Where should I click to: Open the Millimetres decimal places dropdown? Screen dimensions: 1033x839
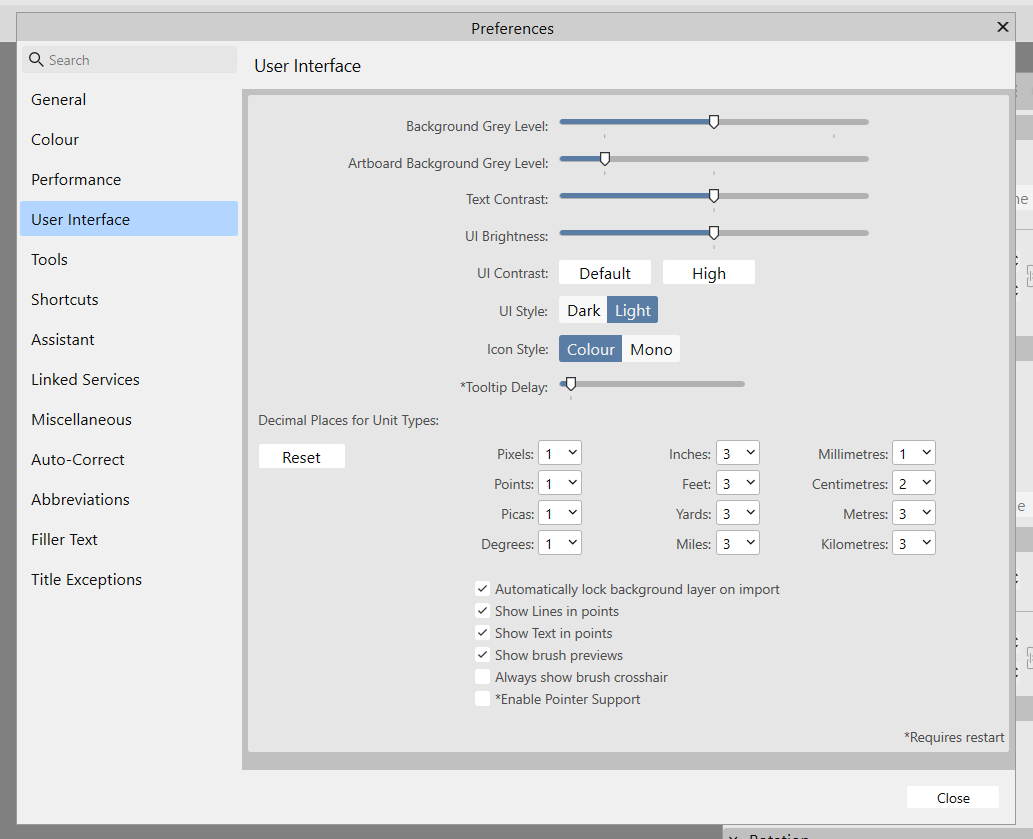[x=913, y=452]
